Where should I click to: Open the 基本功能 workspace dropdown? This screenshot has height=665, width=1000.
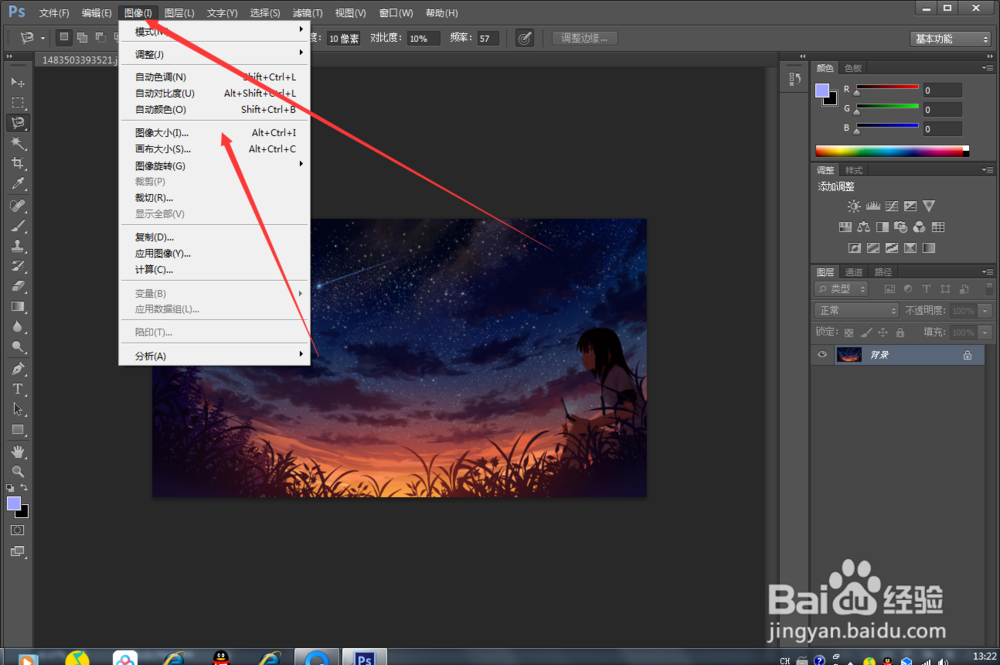tap(950, 39)
